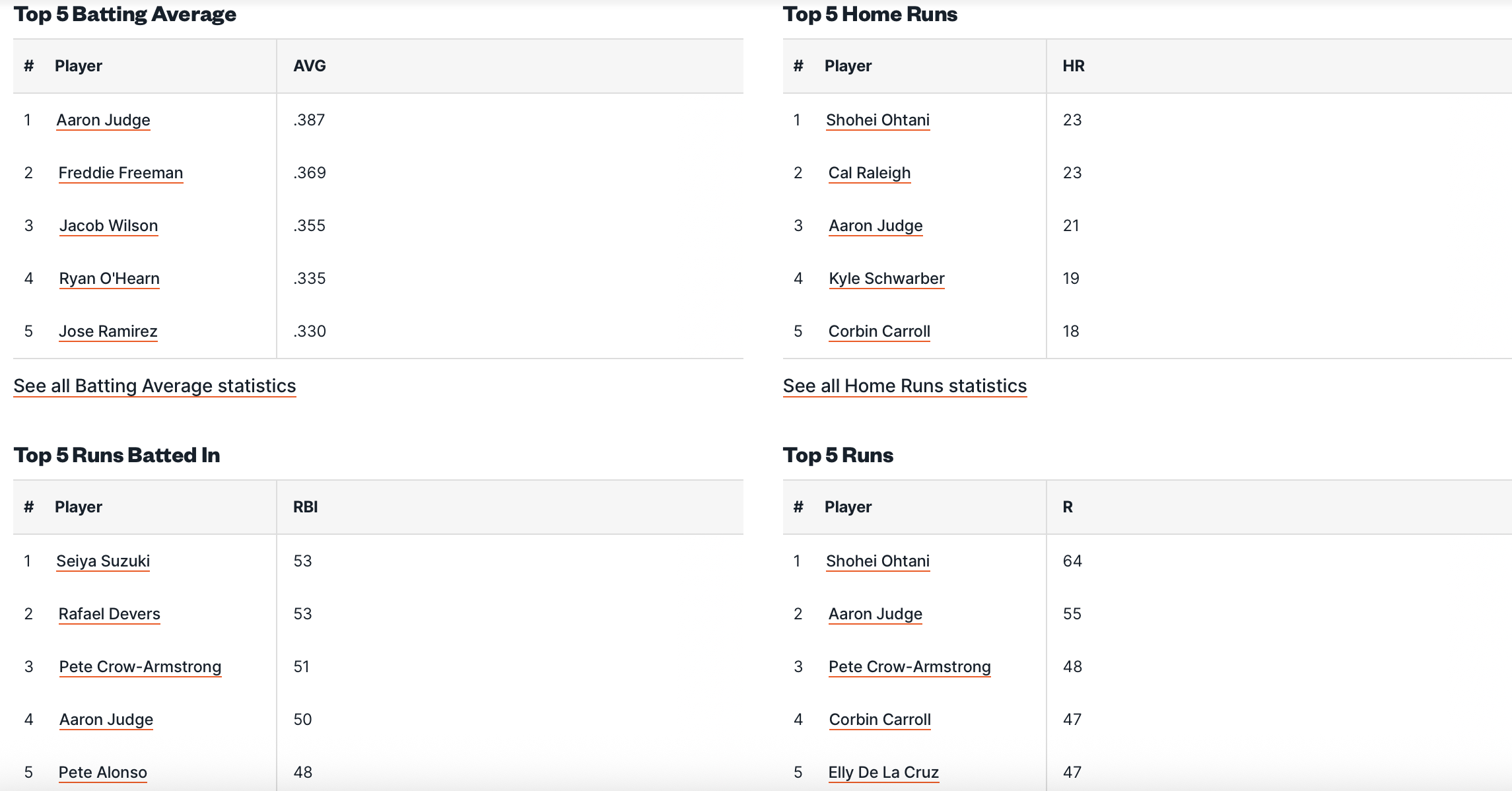This screenshot has width=1512, height=791.
Task: Click Aaron Judge in Top 5 Runs table
Action: (875, 614)
